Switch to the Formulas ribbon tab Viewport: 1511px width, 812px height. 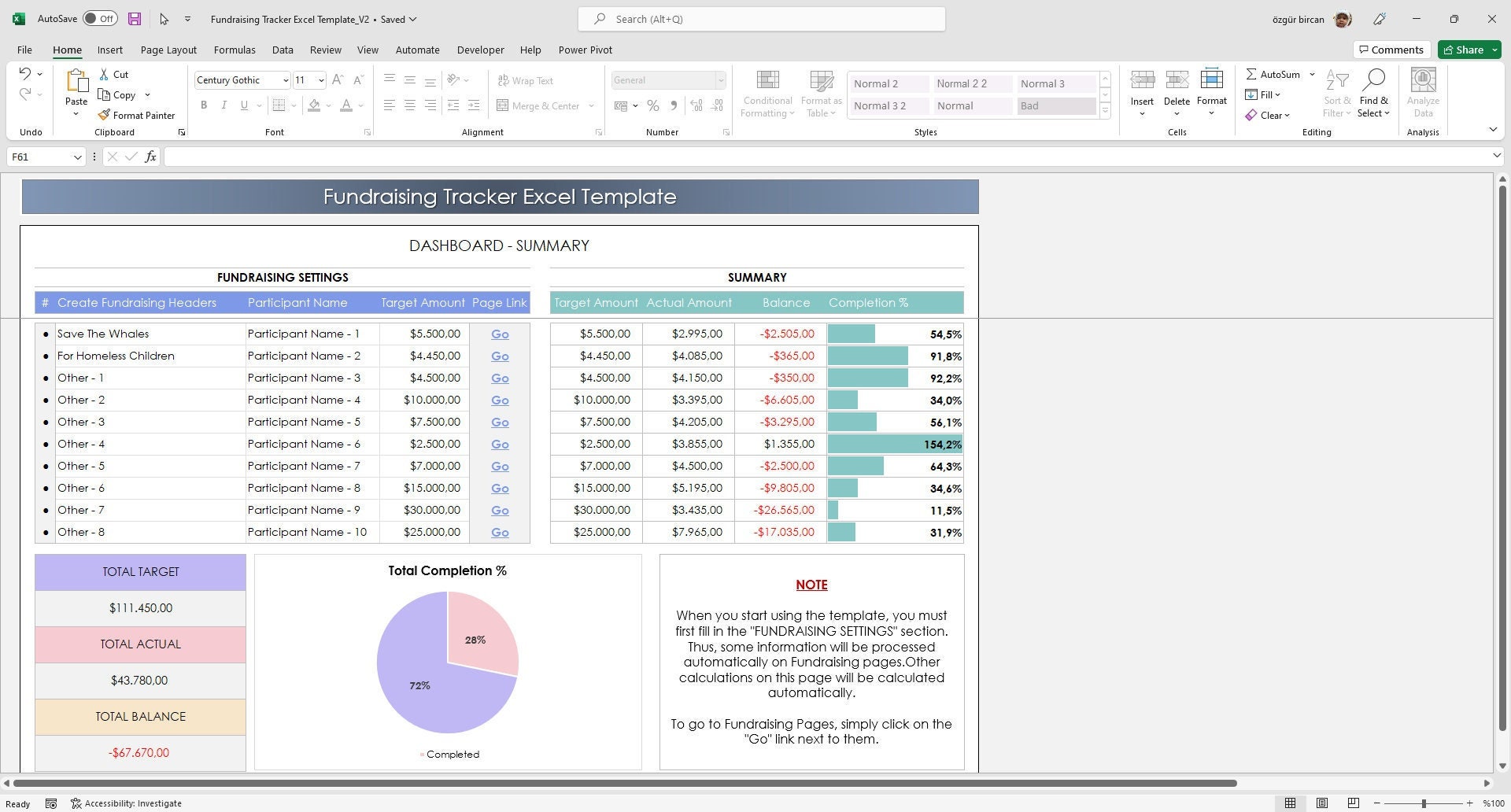click(x=235, y=50)
